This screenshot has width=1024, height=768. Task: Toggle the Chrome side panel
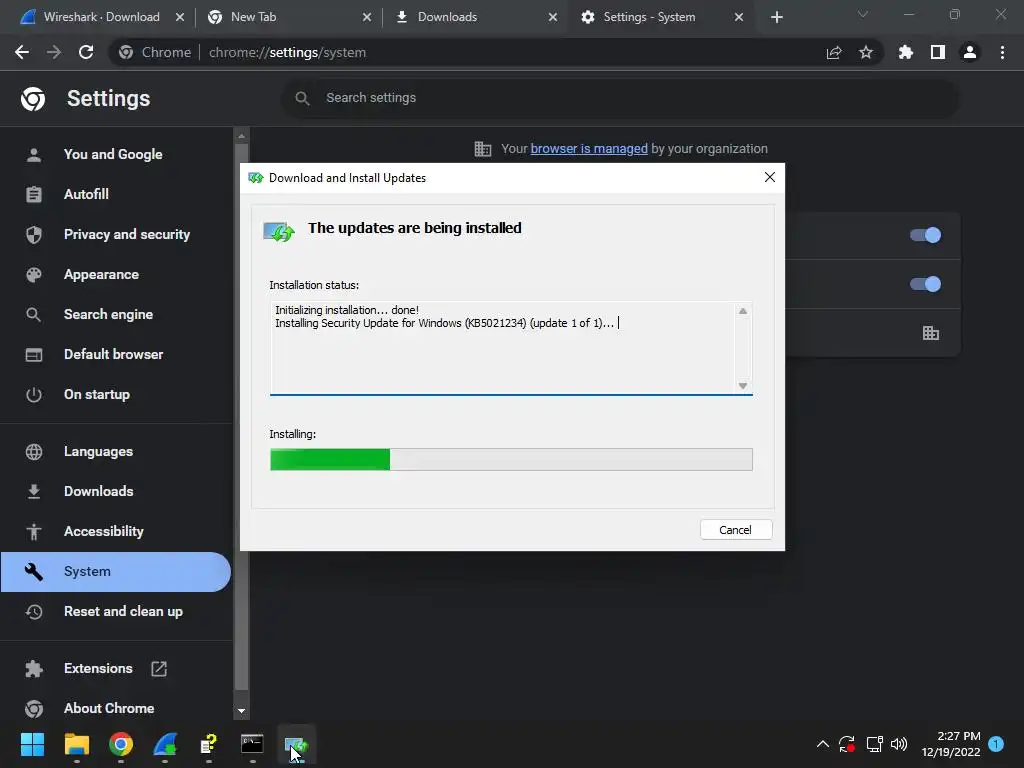[x=938, y=52]
